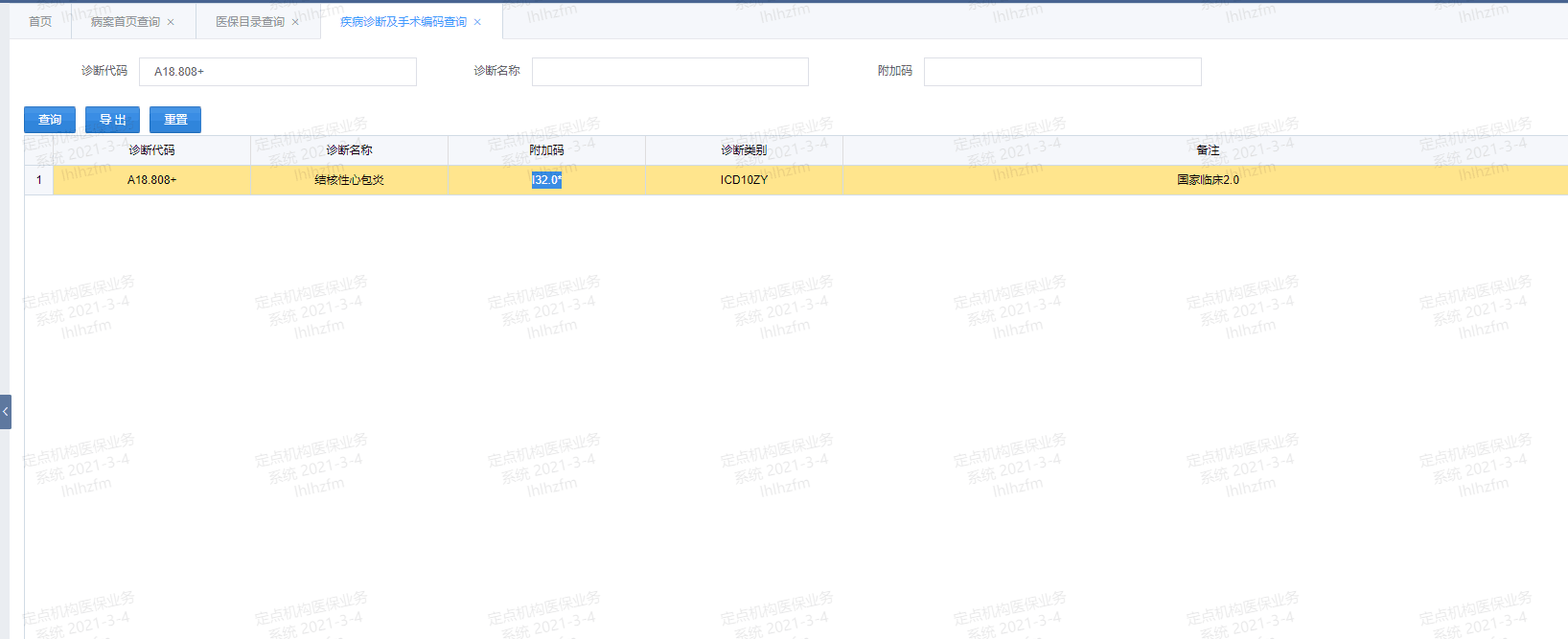Focus the 附加码 input field
Screen dimensions: 1568x639
pyautogui.click(x=1062, y=72)
